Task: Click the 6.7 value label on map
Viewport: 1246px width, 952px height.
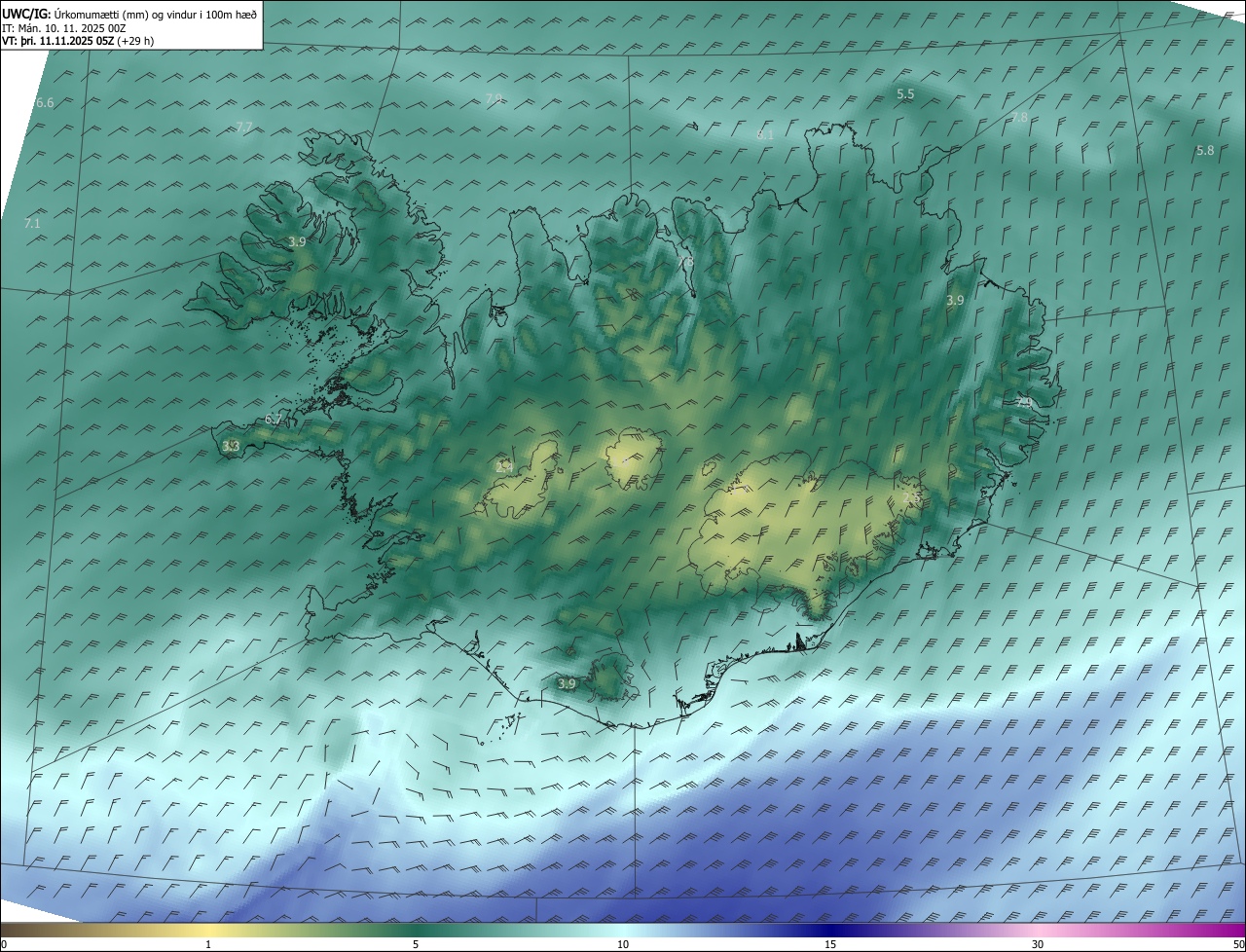Action: point(274,420)
